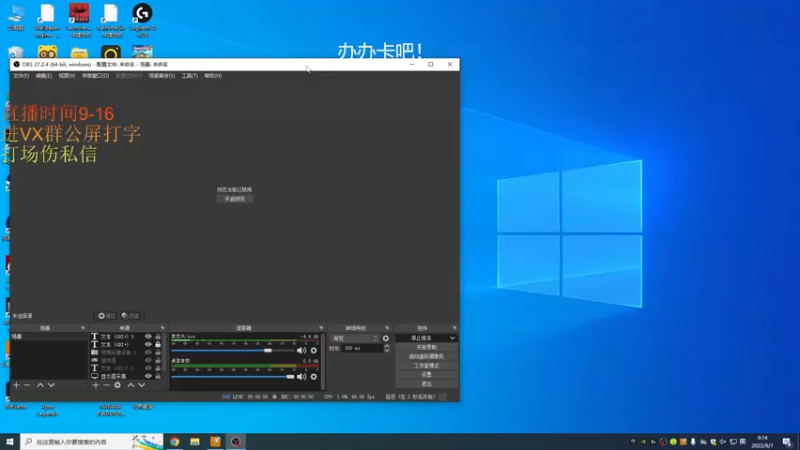Open the Logitech G HUB desktop icon
This screenshot has width=800, height=450.
[142, 20]
